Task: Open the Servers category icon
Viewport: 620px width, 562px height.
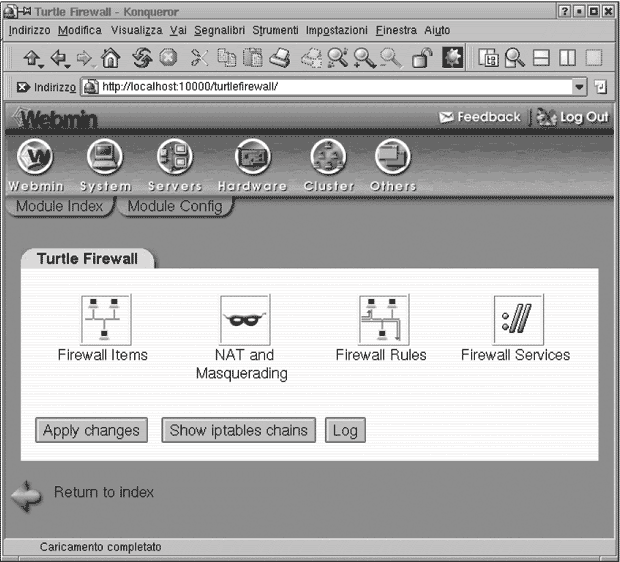Action: coord(175,157)
